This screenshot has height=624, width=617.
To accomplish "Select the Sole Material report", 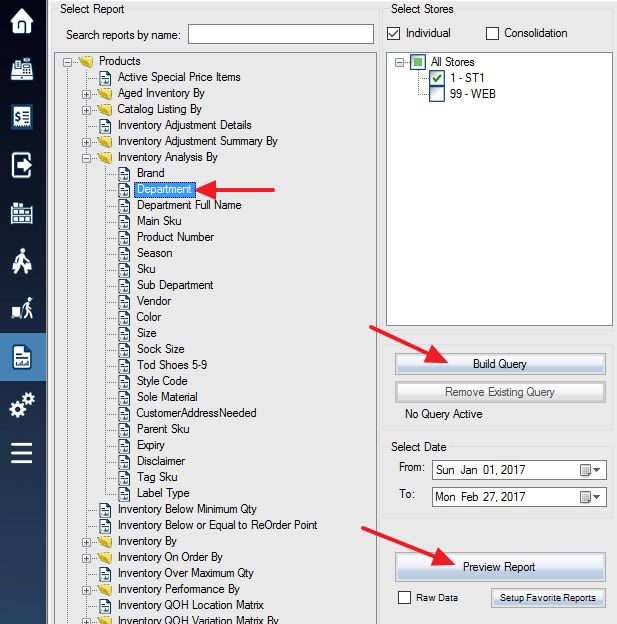I will (x=167, y=397).
